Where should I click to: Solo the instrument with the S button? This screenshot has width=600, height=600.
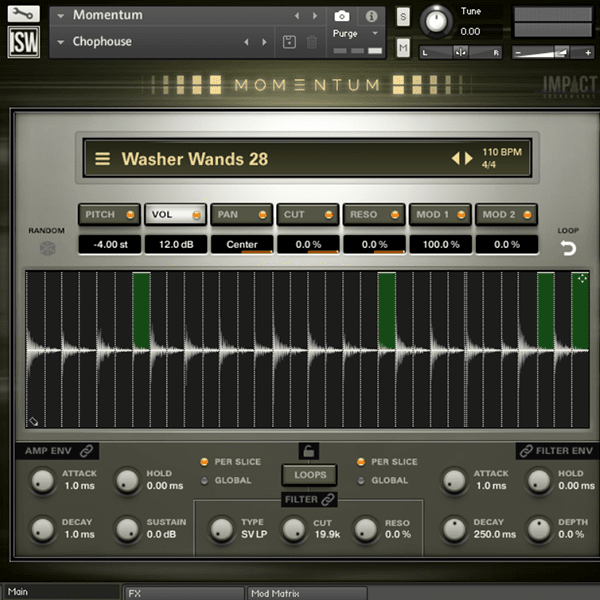(x=403, y=17)
